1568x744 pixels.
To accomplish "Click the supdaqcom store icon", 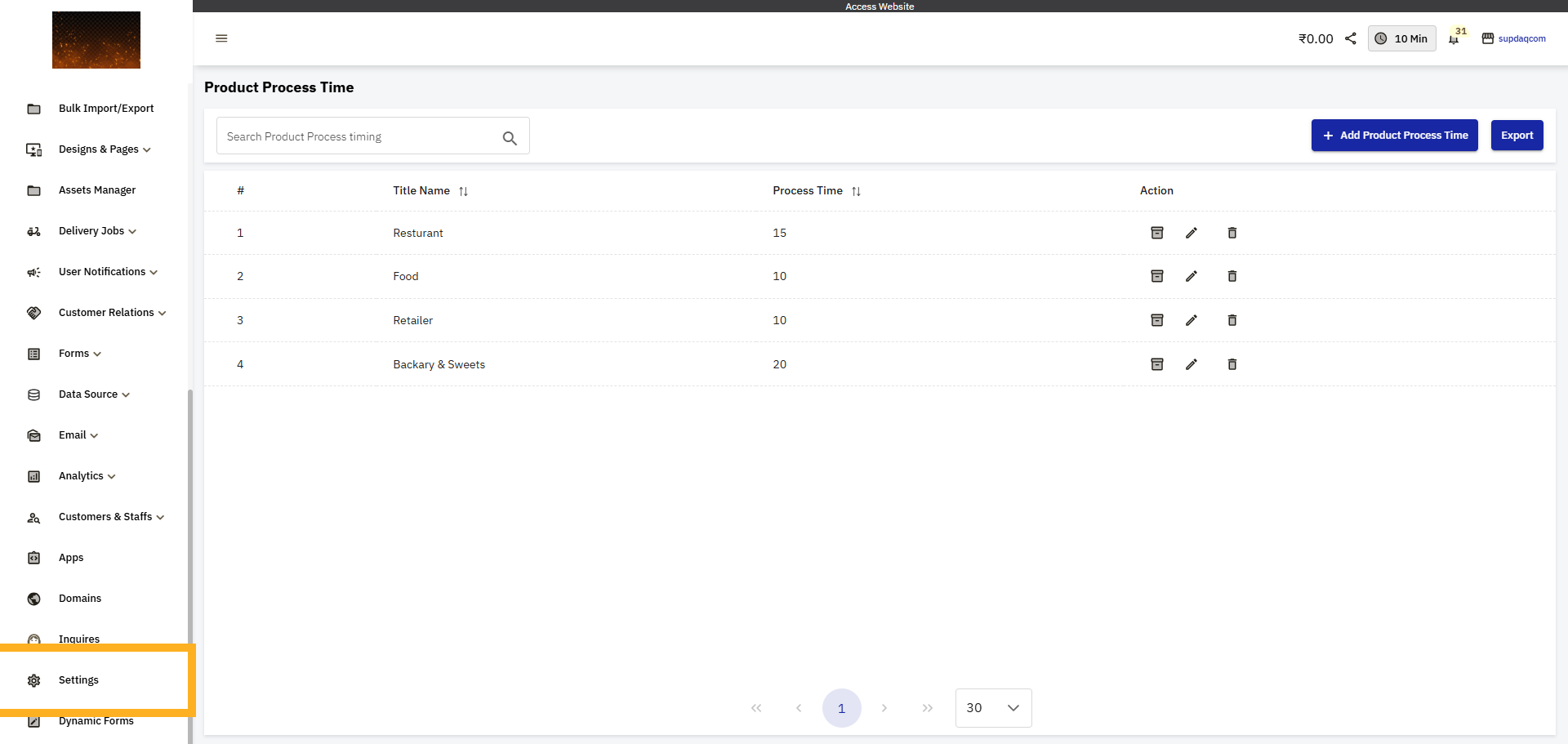I will (1488, 38).
